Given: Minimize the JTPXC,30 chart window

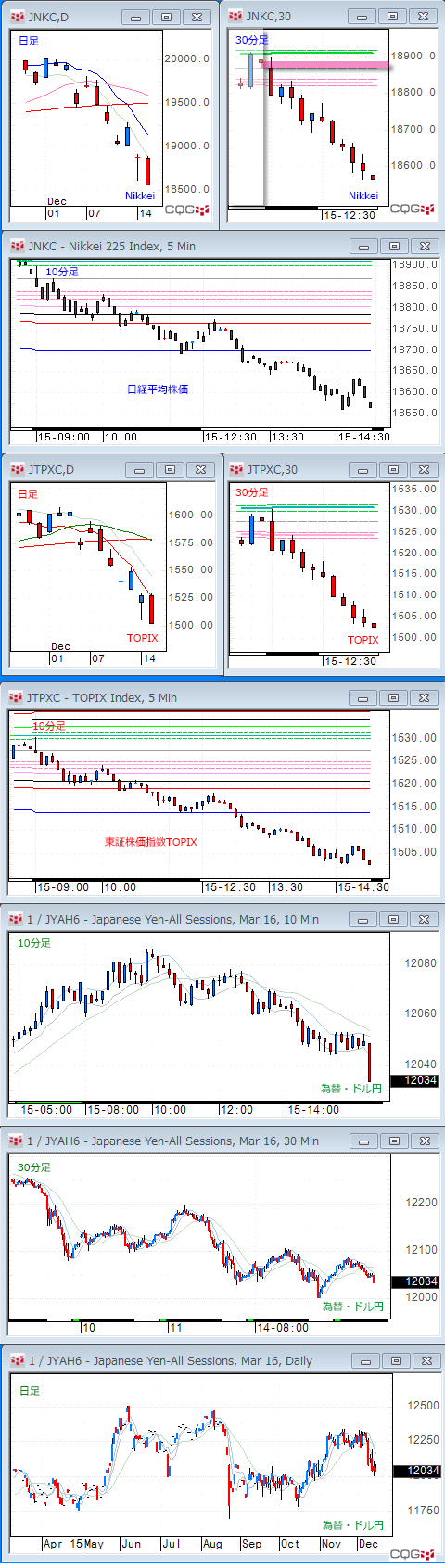Looking at the screenshot, I should click(364, 469).
